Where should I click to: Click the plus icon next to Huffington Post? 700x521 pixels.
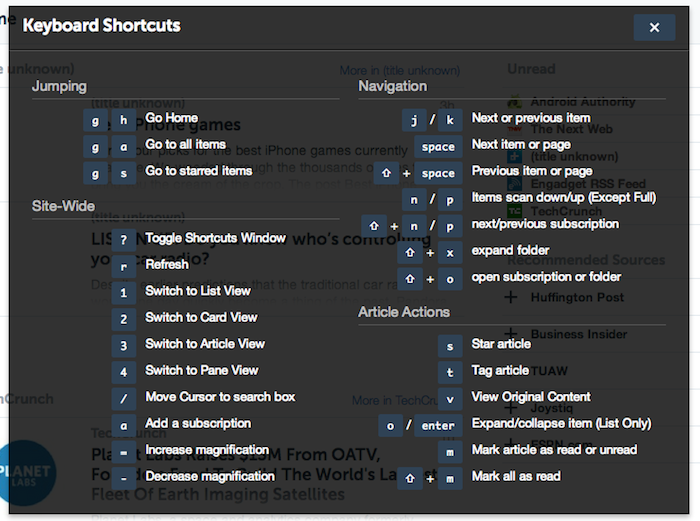(x=512, y=297)
